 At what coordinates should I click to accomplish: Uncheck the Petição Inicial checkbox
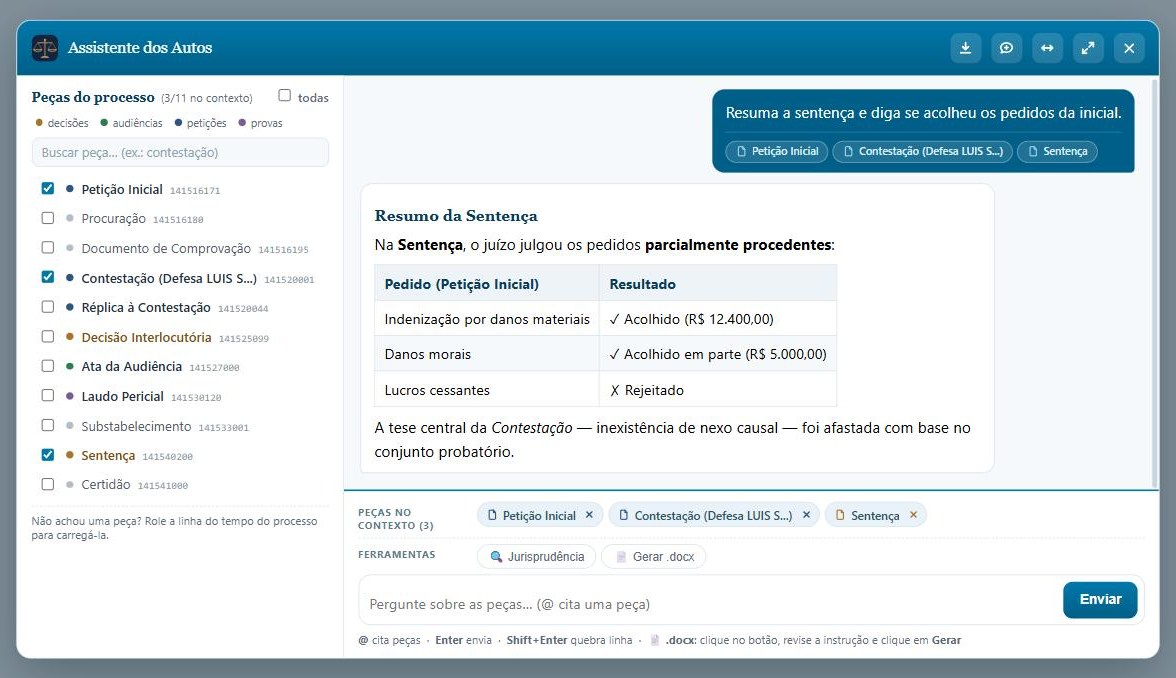(48, 188)
